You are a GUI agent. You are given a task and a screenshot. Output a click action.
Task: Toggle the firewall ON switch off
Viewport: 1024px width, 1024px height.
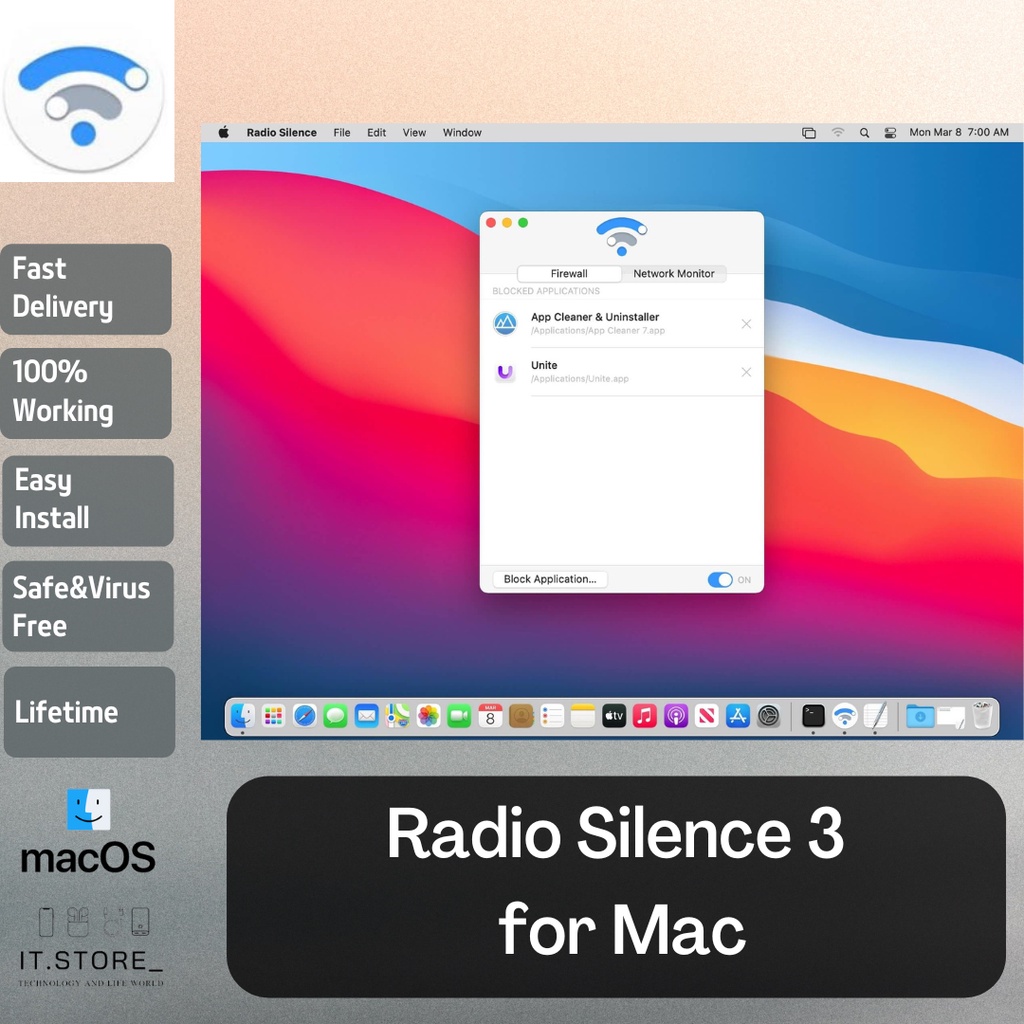click(719, 580)
